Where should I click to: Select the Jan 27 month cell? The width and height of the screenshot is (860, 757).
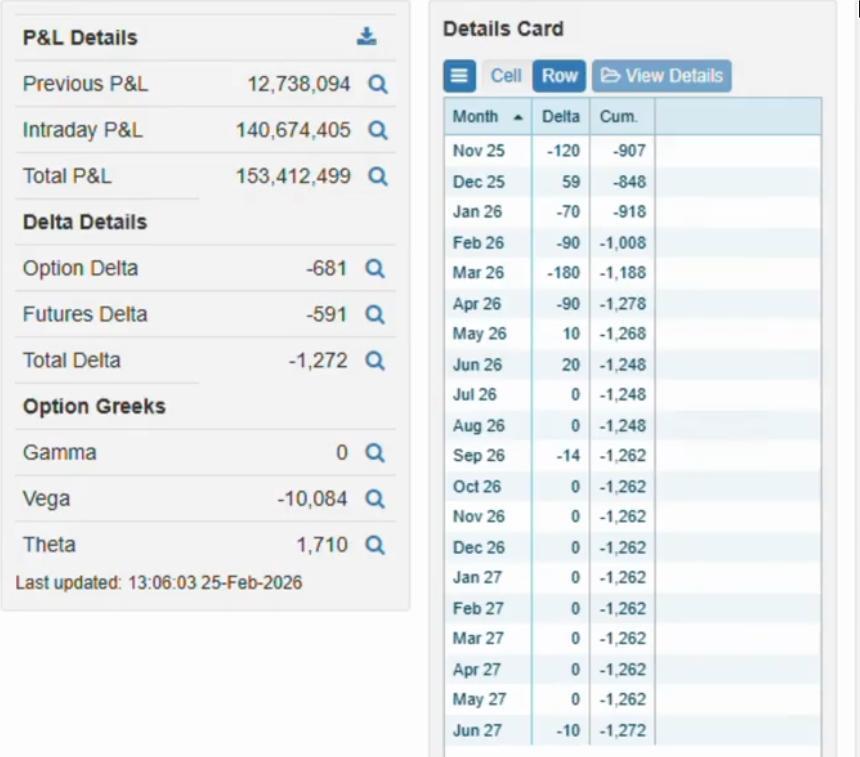(488, 577)
